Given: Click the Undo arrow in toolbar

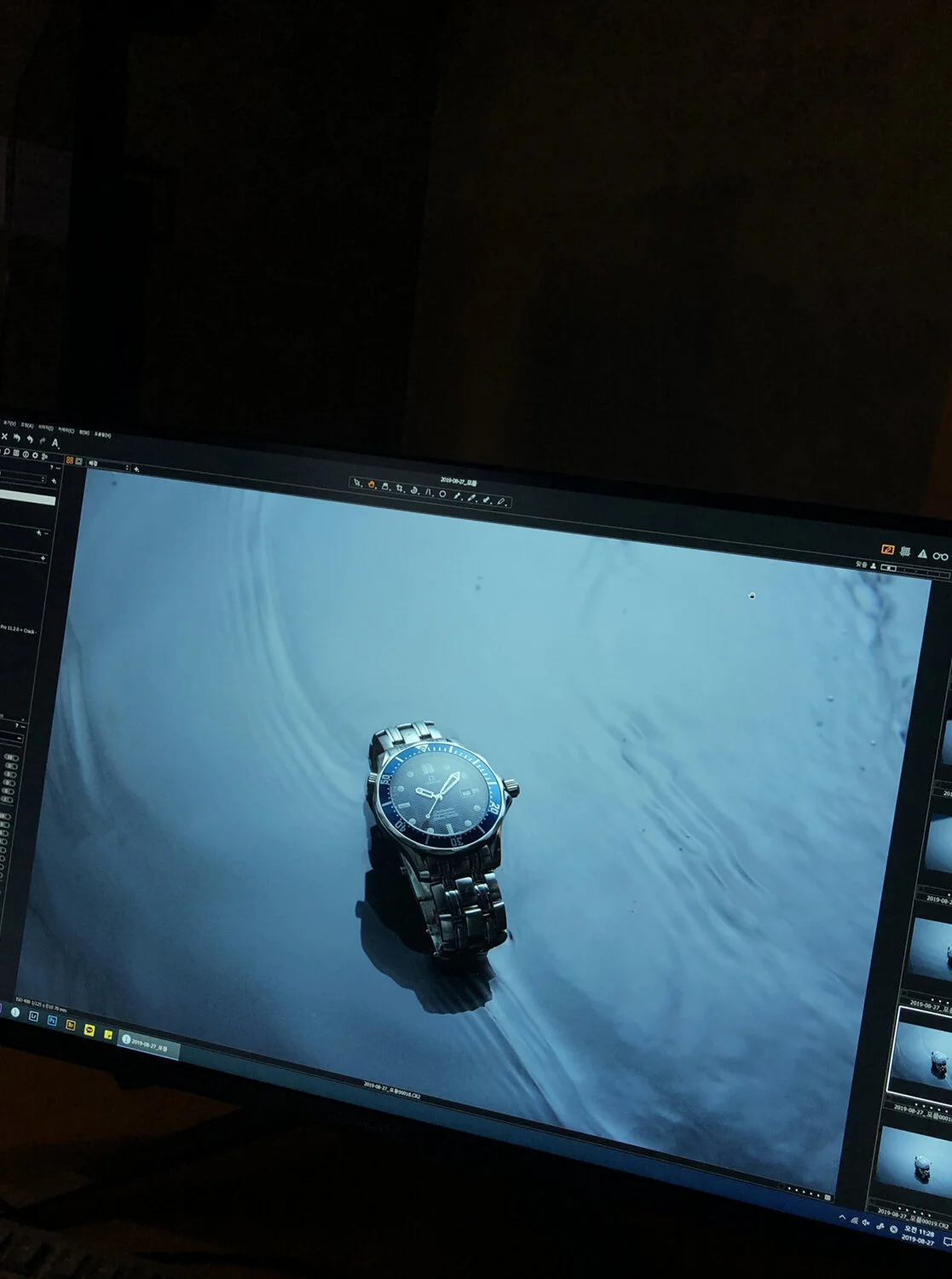Looking at the screenshot, I should point(30,439).
